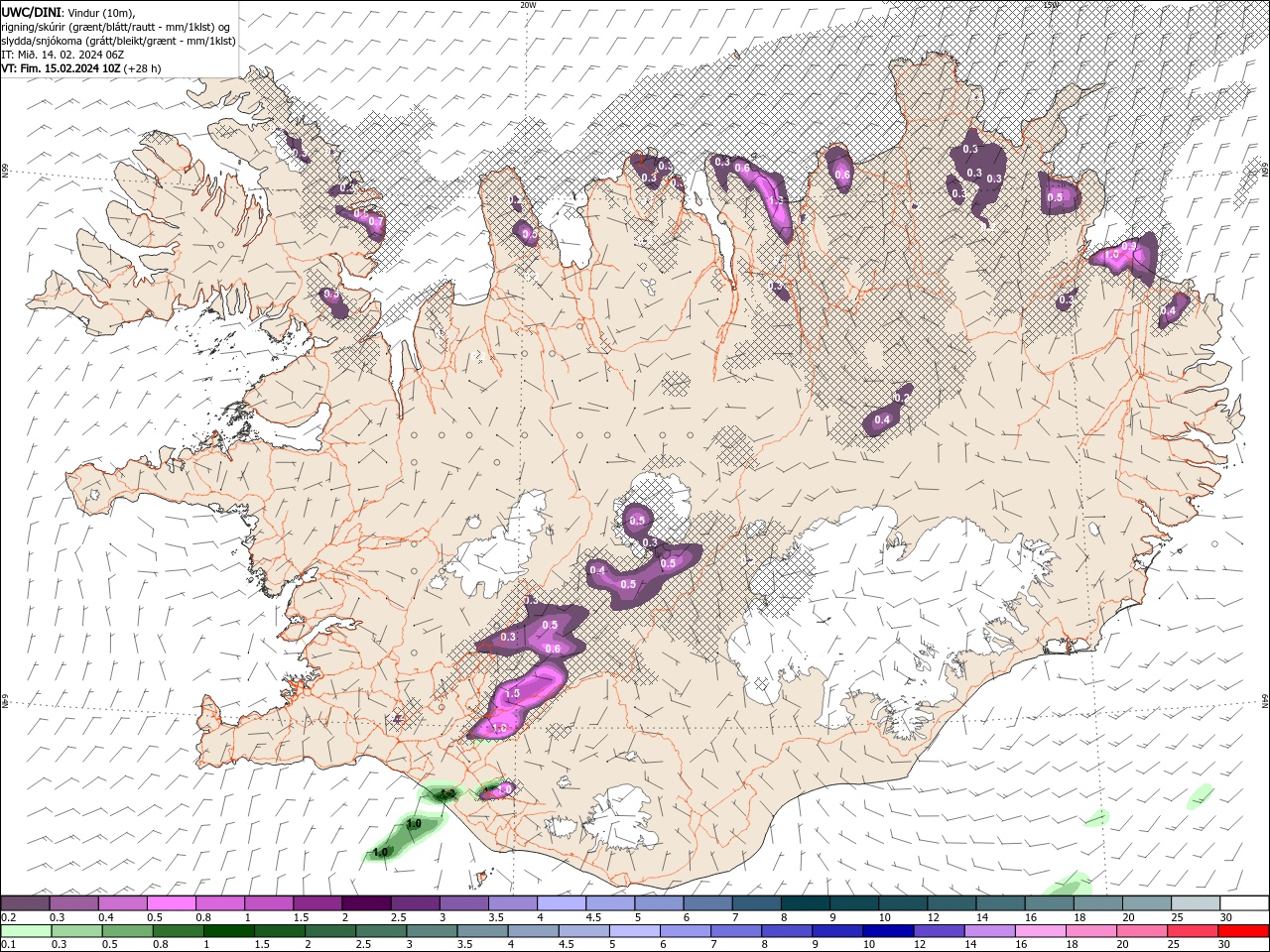
Task: Click the palest green 0.1 rain swatch
Action: (x=27, y=931)
